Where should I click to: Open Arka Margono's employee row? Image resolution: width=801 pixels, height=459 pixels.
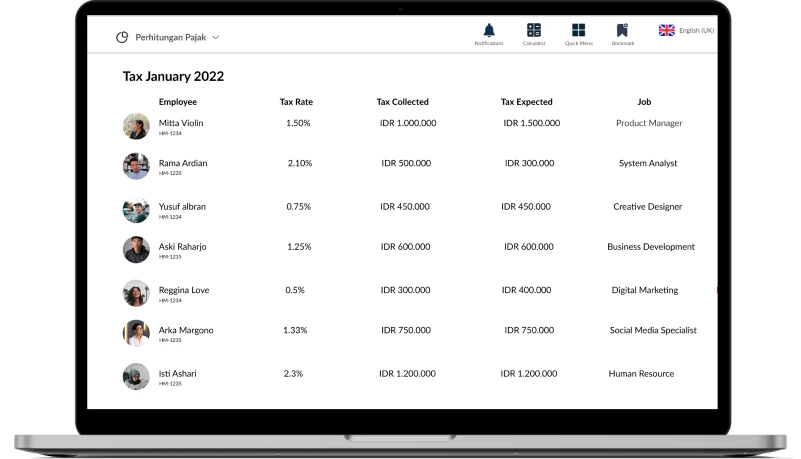(x=409, y=333)
